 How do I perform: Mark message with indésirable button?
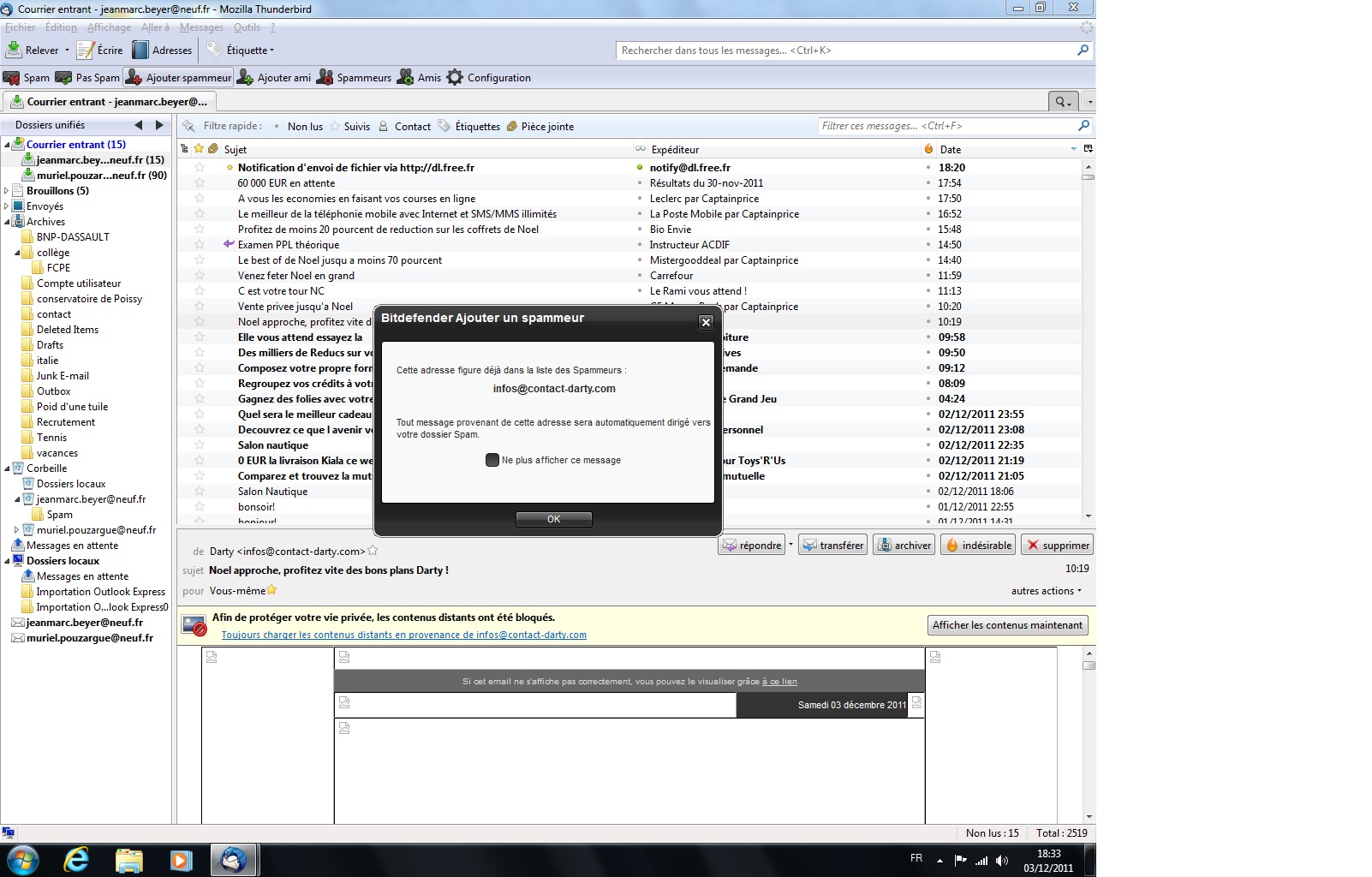click(978, 545)
